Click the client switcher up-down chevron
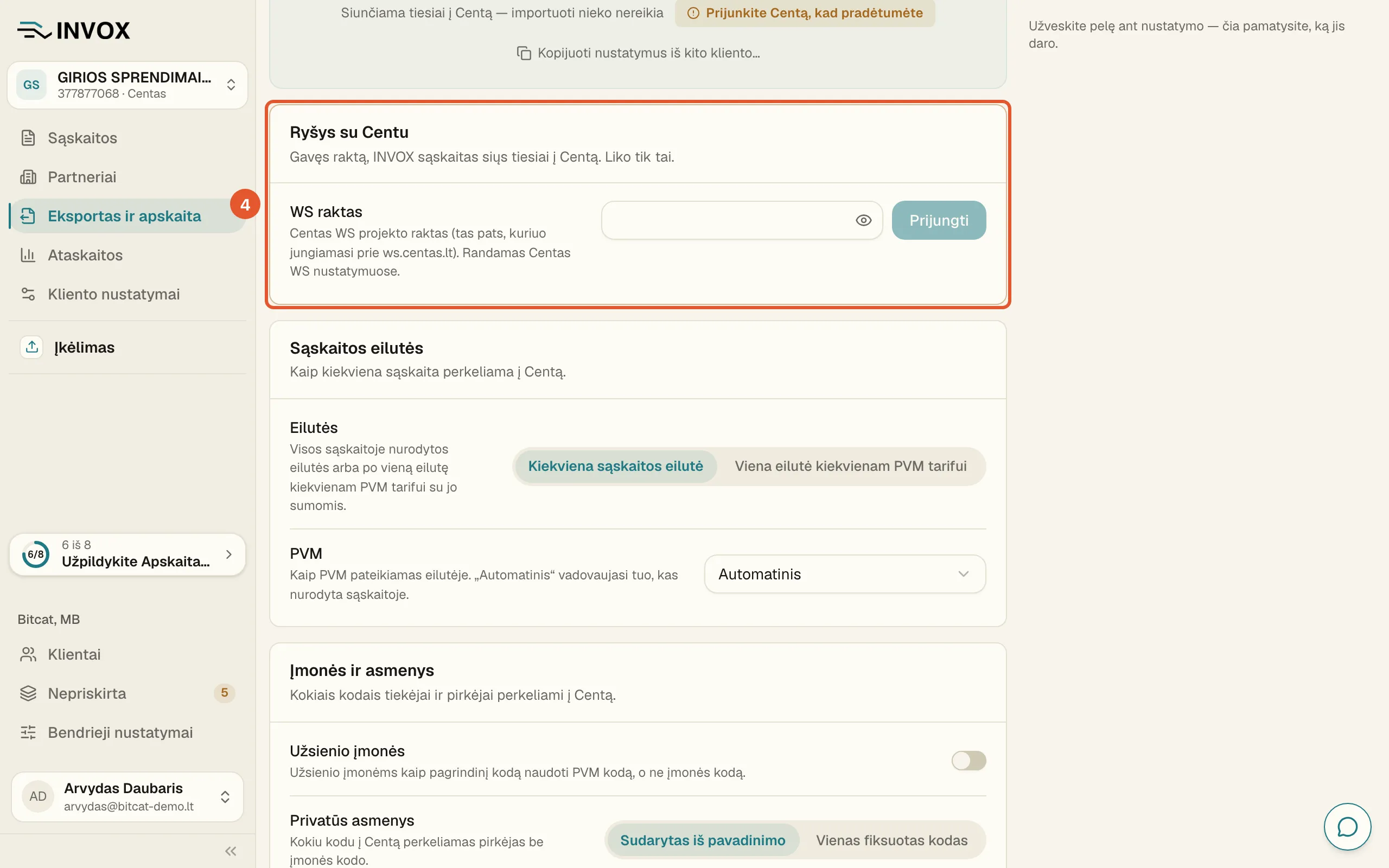1389x868 pixels. point(231,85)
